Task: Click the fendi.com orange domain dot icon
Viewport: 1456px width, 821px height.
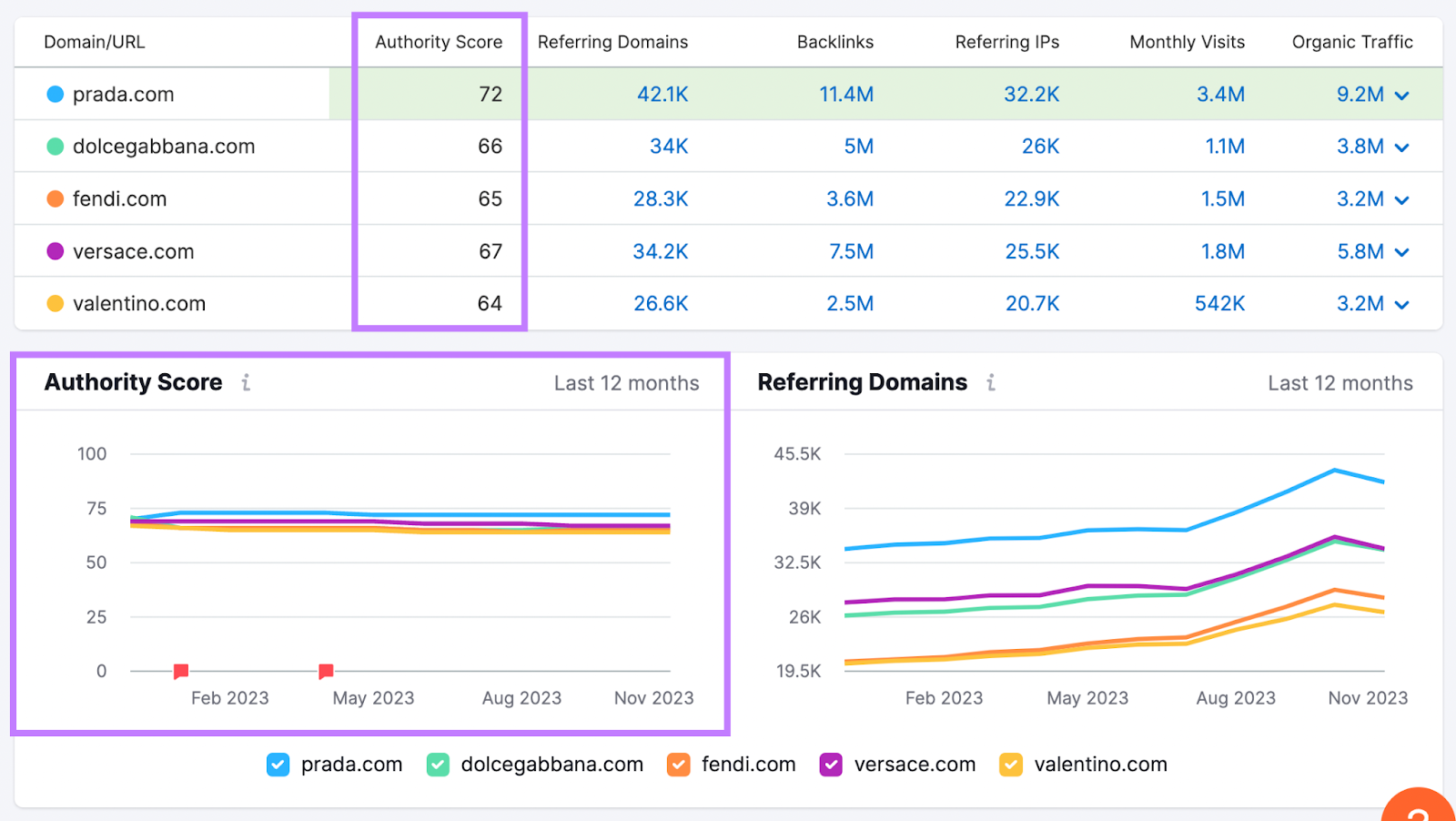Action: [x=54, y=198]
